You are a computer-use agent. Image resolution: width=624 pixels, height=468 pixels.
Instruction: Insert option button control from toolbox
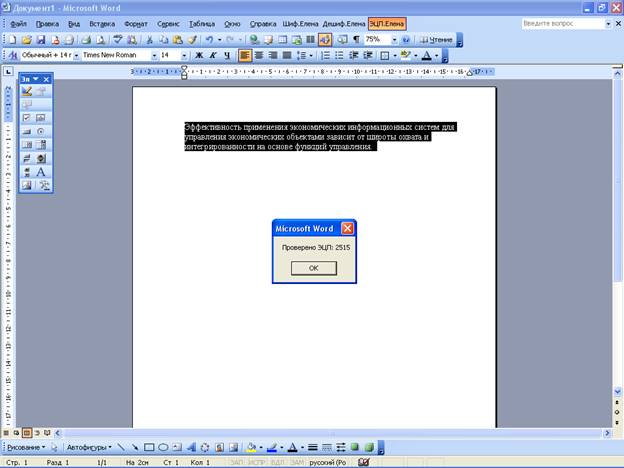pos(42,131)
